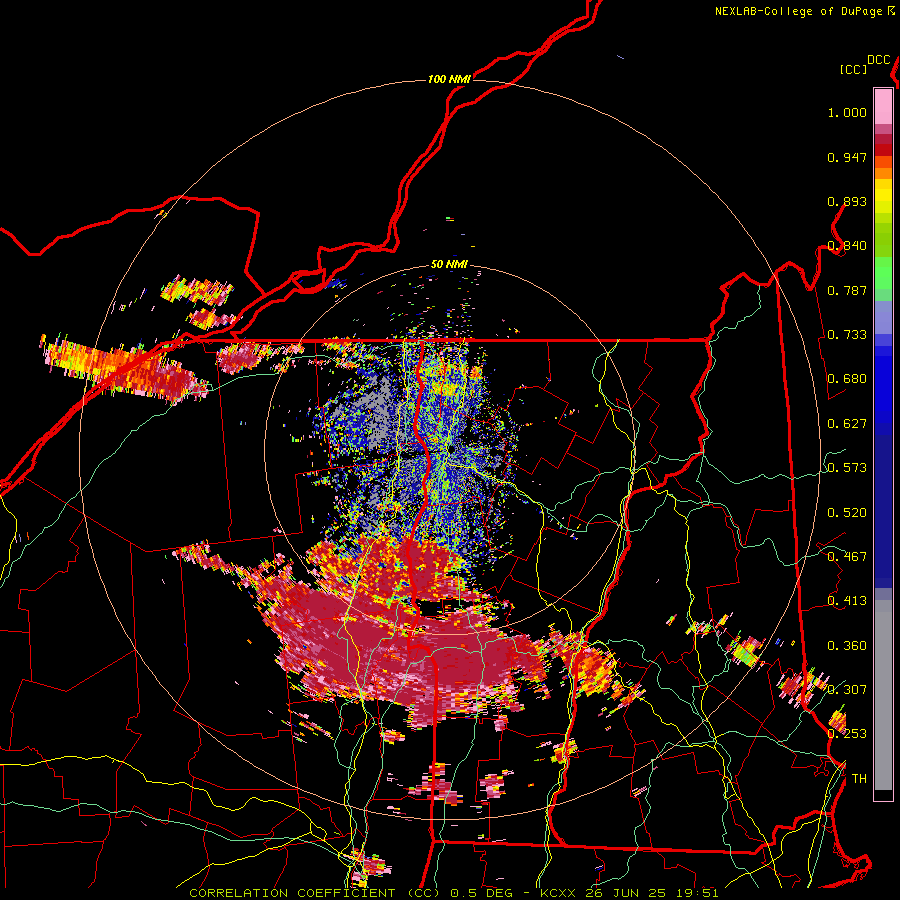Viewport: 900px width, 900px height.
Task: Click the 0.573 scale value
Action: tap(847, 468)
